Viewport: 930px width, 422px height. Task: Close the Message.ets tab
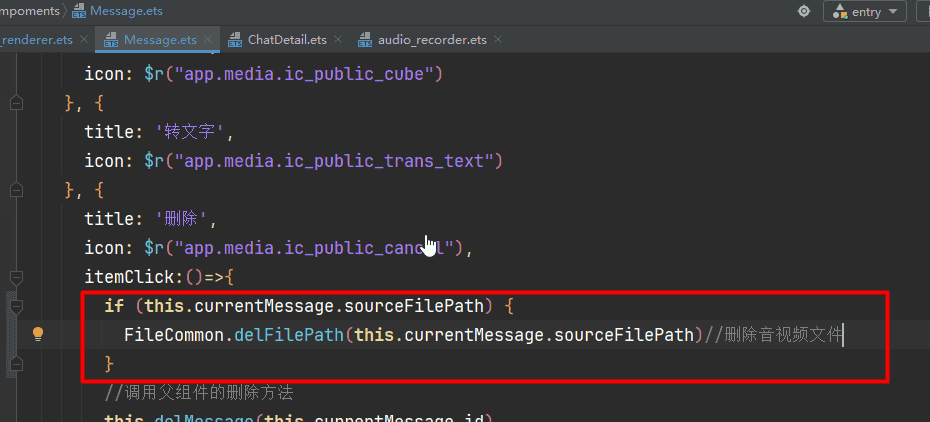pyautogui.click(x=209, y=40)
